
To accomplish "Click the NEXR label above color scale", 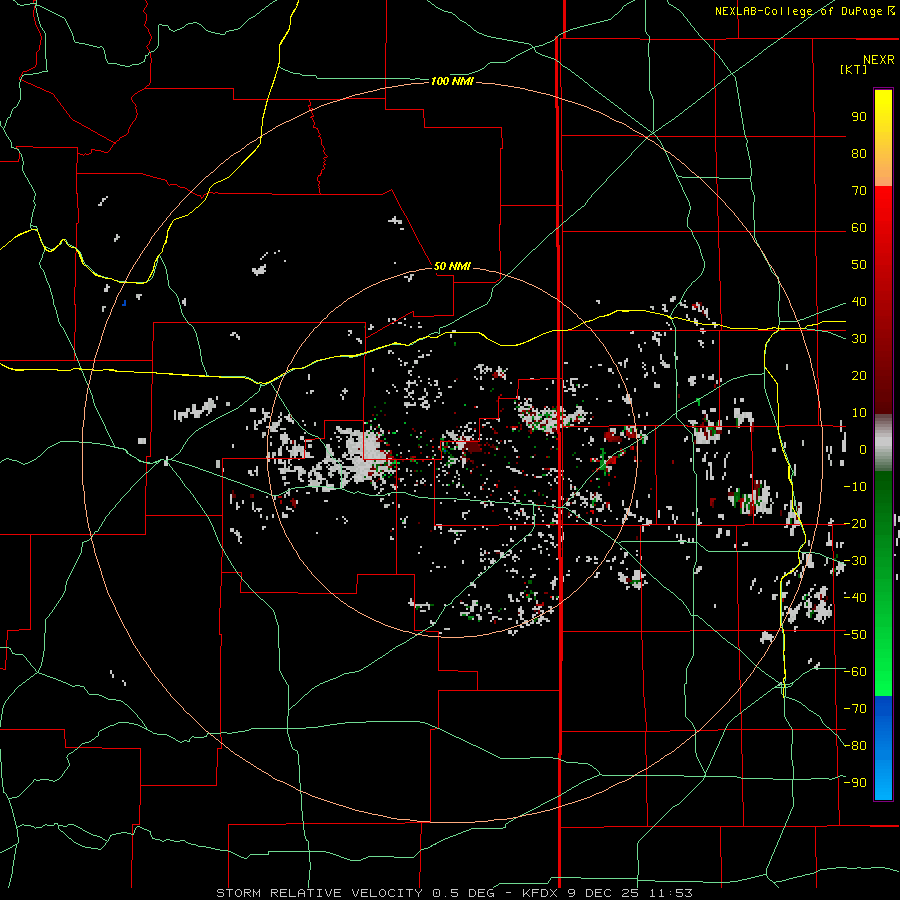I will [879, 60].
